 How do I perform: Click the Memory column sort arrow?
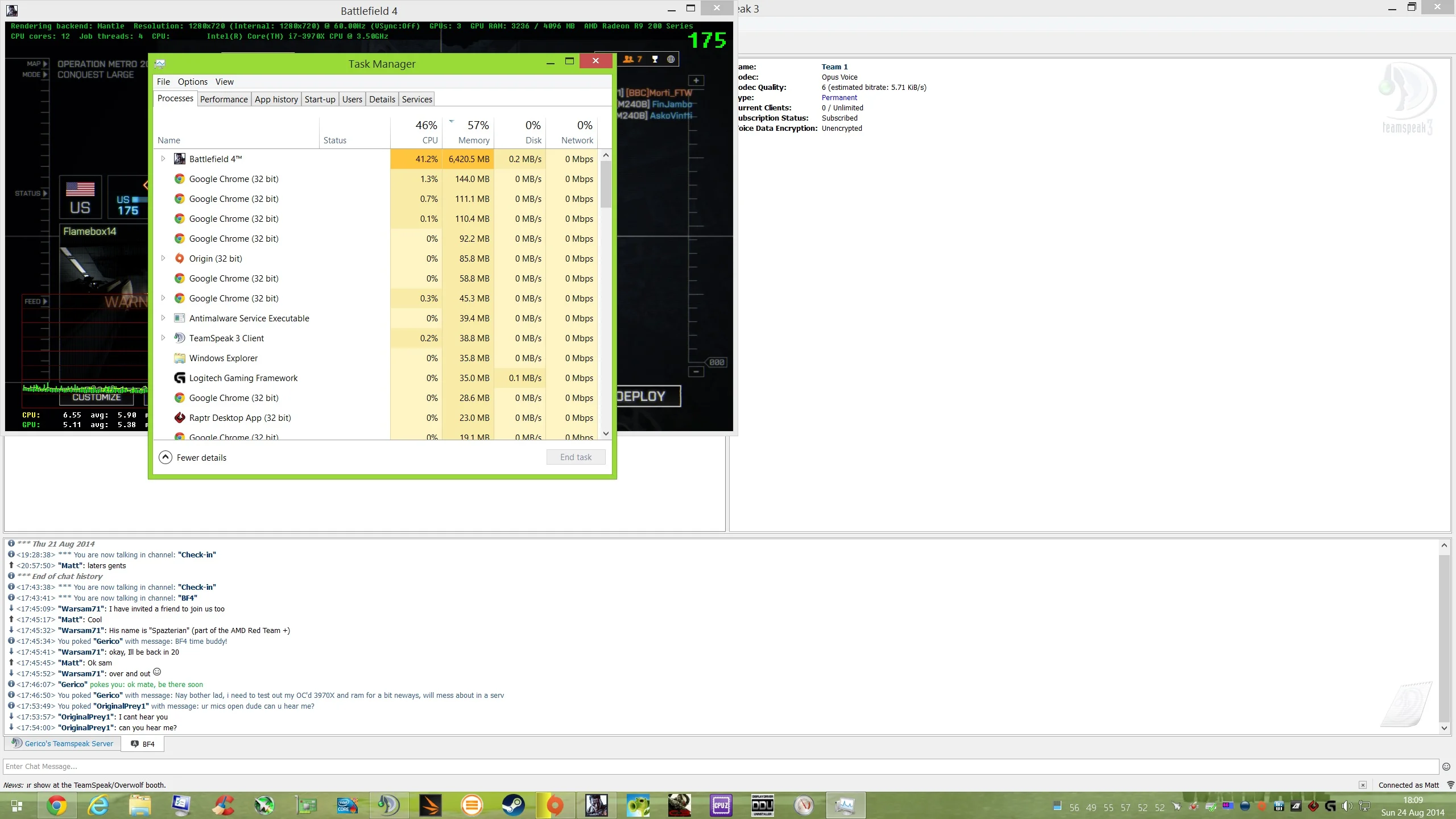point(452,121)
